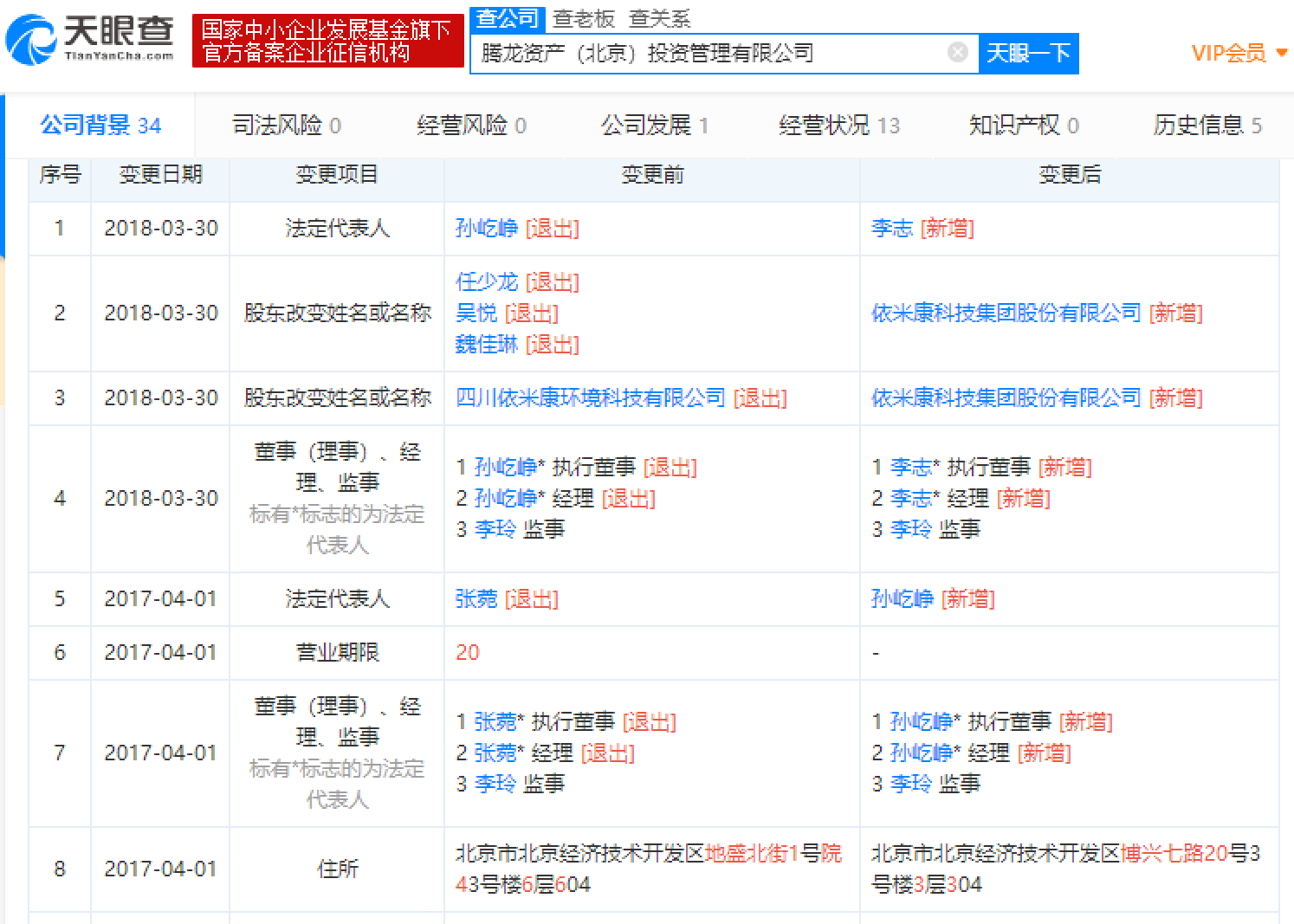
Task: Click 法定代表人 cell in row 1
Action: click(x=338, y=229)
